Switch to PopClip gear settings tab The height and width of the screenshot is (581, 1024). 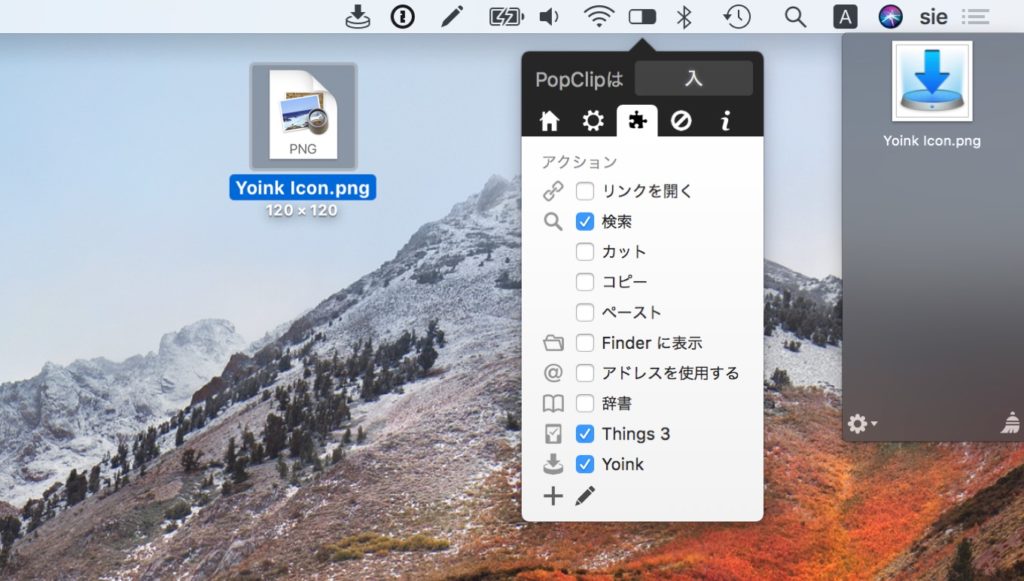[593, 121]
